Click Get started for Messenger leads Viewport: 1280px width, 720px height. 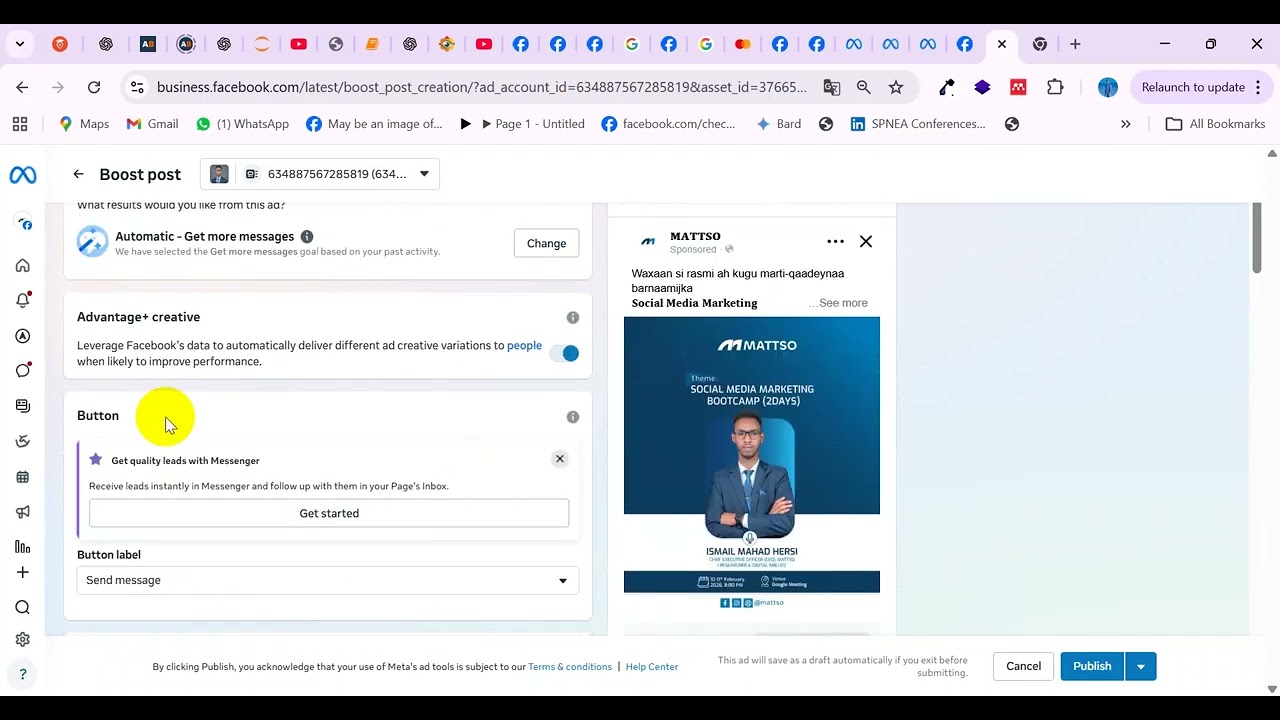click(329, 513)
